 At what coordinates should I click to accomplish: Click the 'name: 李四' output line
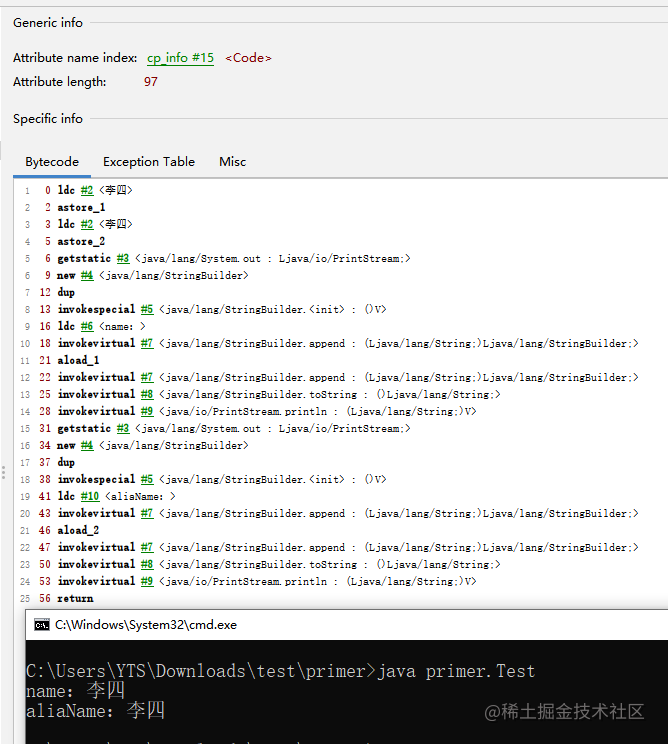[75, 690]
